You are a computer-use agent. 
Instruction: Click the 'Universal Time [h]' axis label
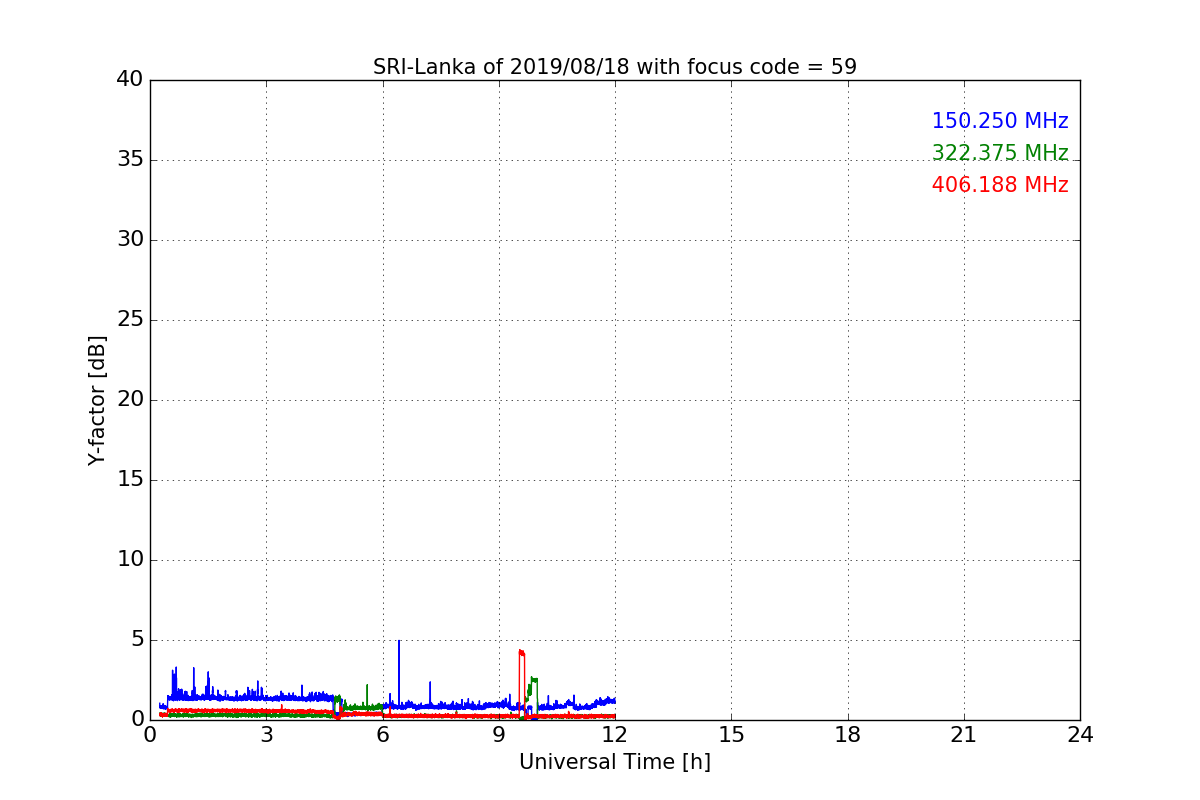(x=615, y=762)
